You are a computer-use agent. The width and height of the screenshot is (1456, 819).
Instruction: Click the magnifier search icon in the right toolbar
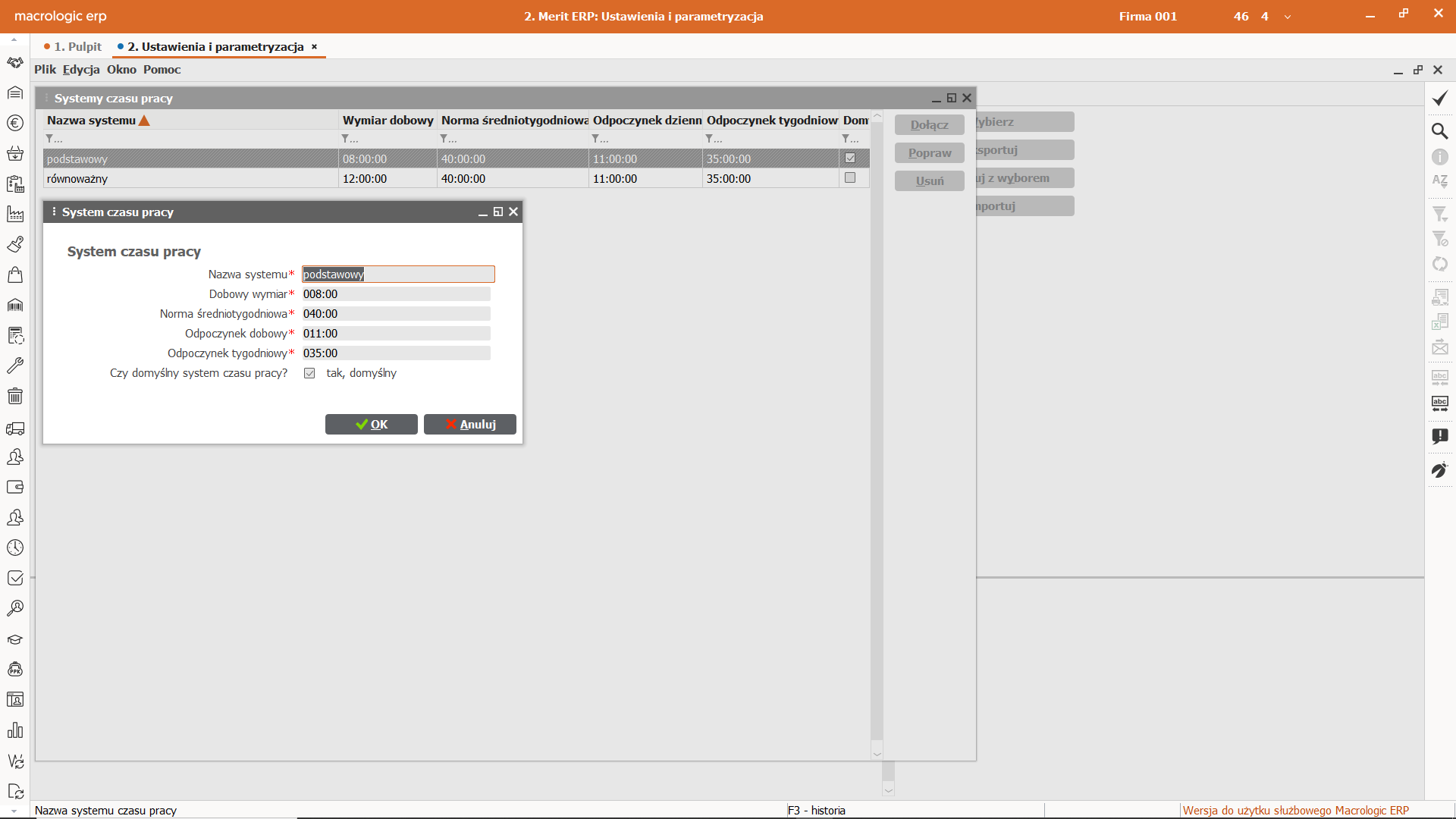(x=1439, y=131)
